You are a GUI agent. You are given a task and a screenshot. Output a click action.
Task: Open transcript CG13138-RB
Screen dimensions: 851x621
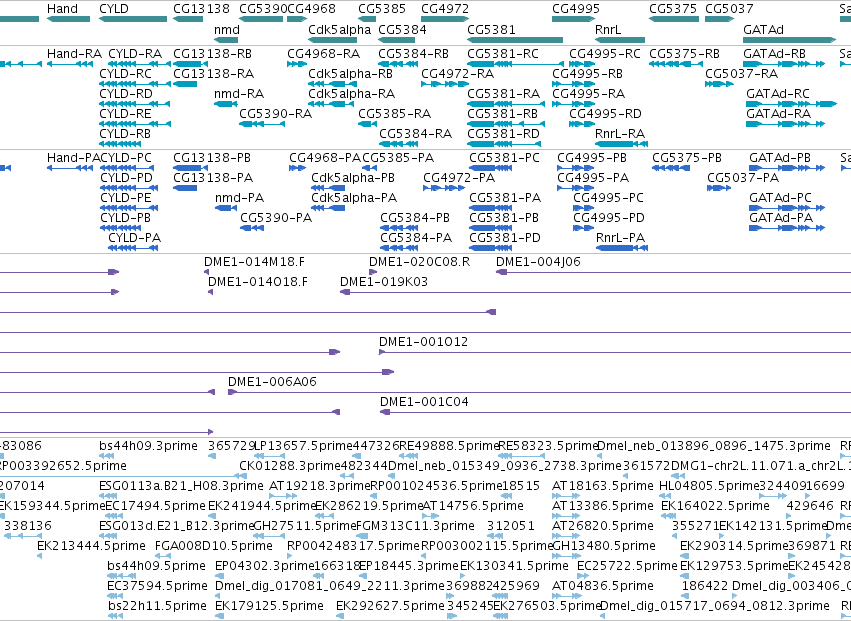click(x=190, y=64)
